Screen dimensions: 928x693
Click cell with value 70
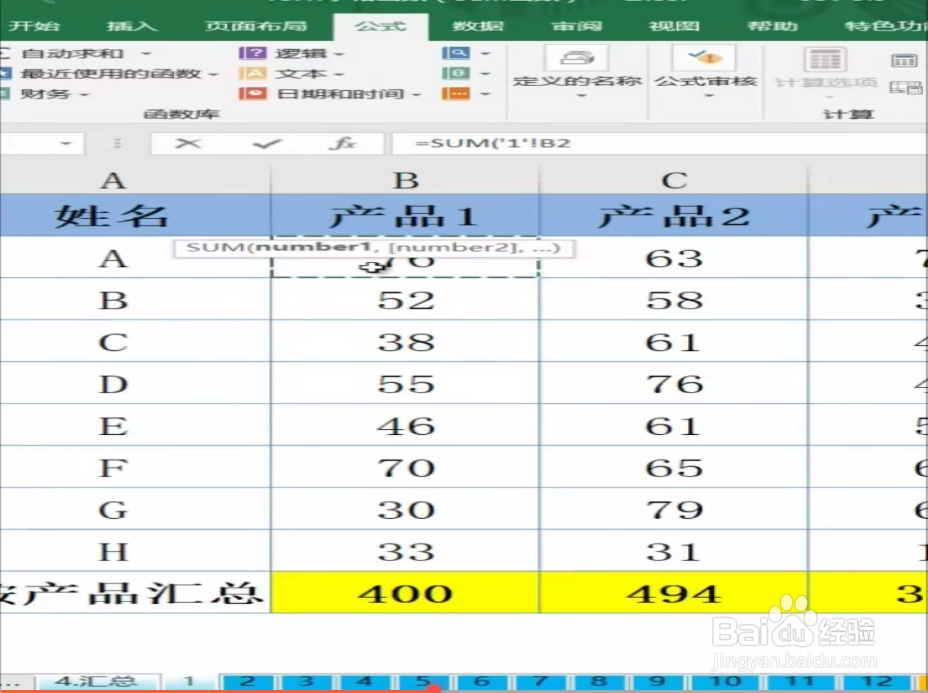pos(405,468)
